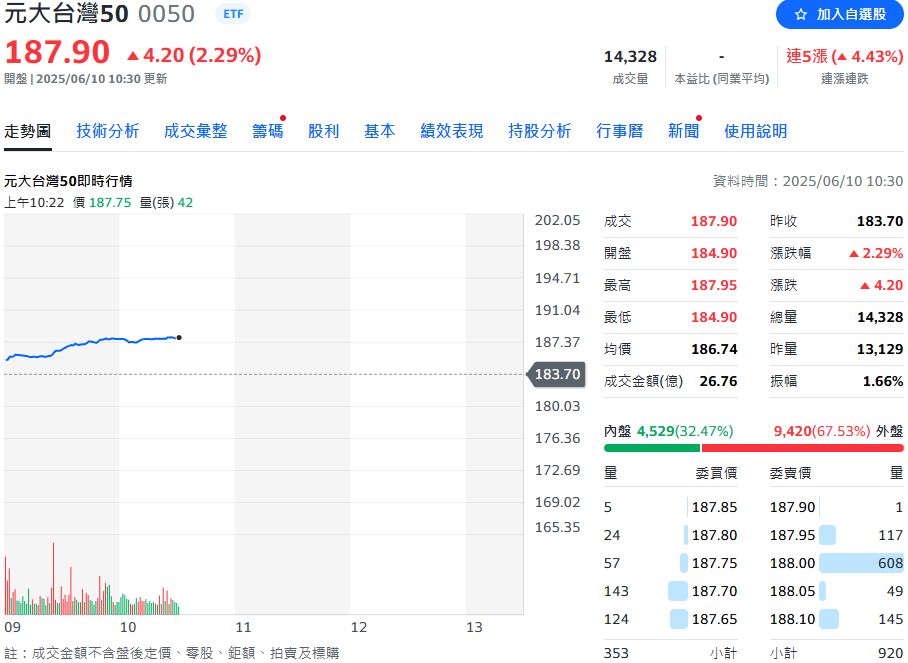Click the 187.80 bid price
This screenshot has height=663, width=908.
click(x=715, y=535)
